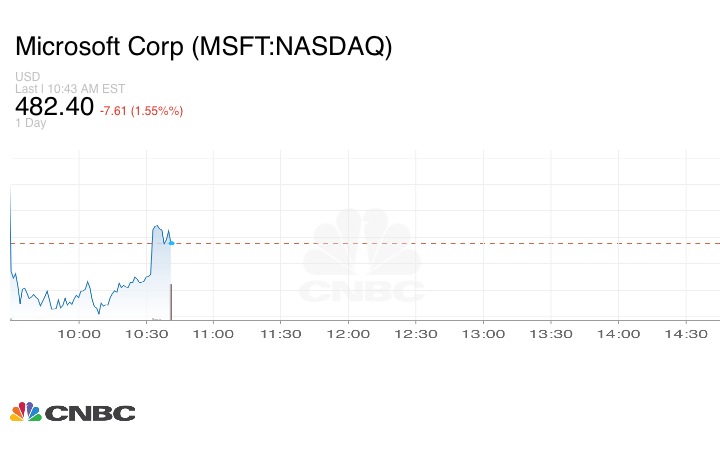Click the 12:00 time axis label
This screenshot has width=720, height=450.
point(348,334)
